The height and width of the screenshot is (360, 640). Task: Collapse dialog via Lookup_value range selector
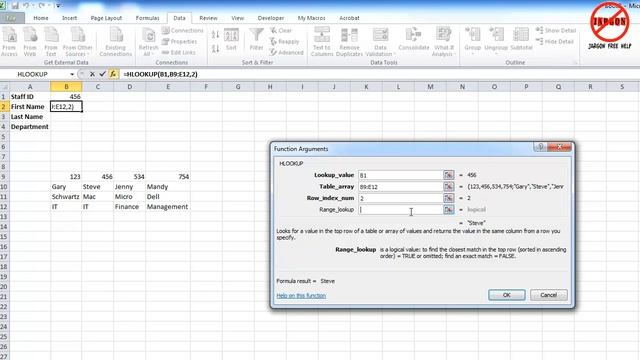point(449,175)
